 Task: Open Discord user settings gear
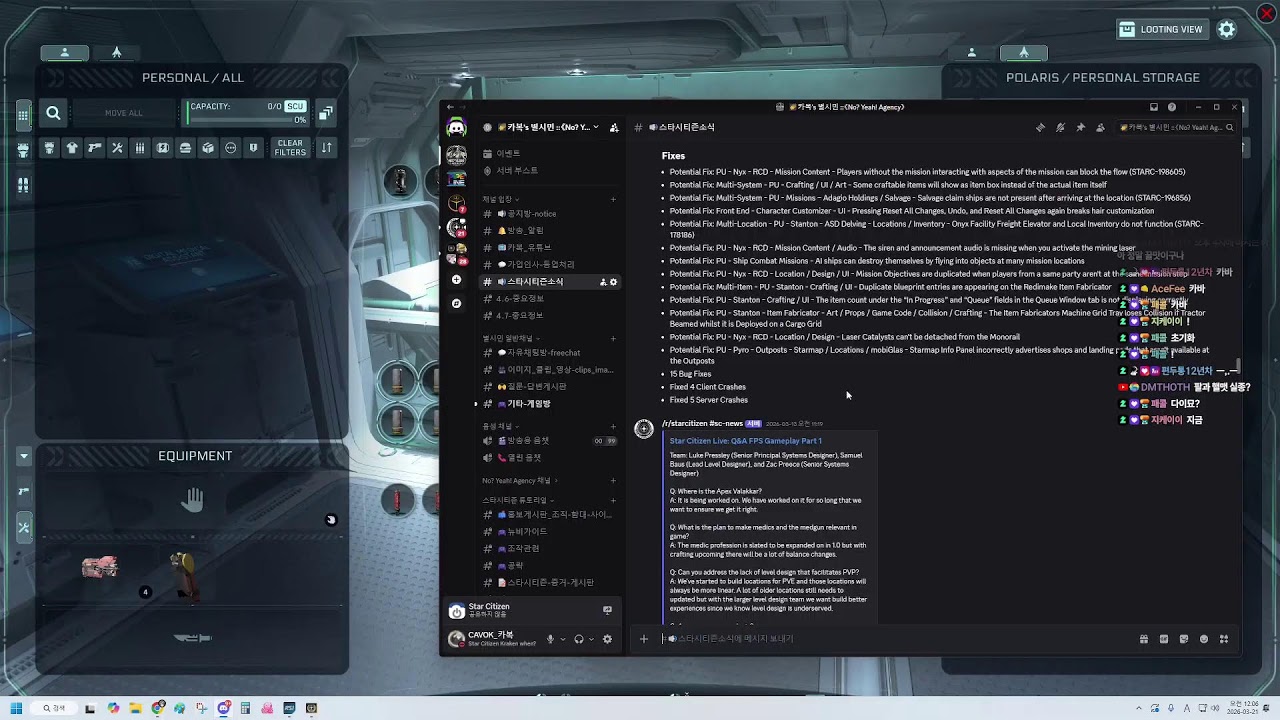(607, 639)
